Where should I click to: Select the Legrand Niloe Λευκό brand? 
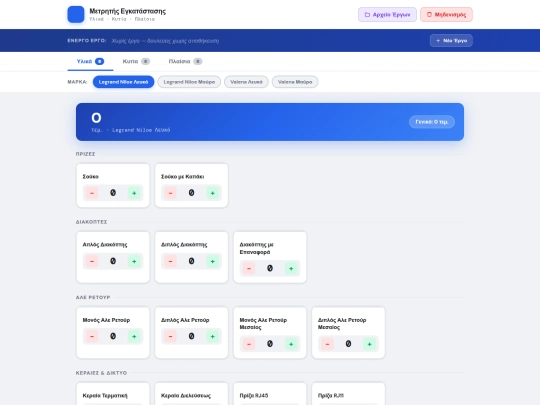(x=123, y=82)
